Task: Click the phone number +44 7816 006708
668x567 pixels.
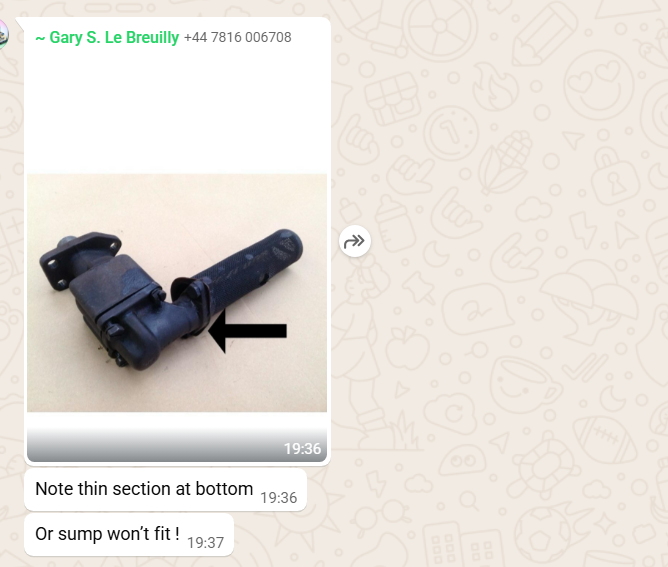Action: coord(238,37)
